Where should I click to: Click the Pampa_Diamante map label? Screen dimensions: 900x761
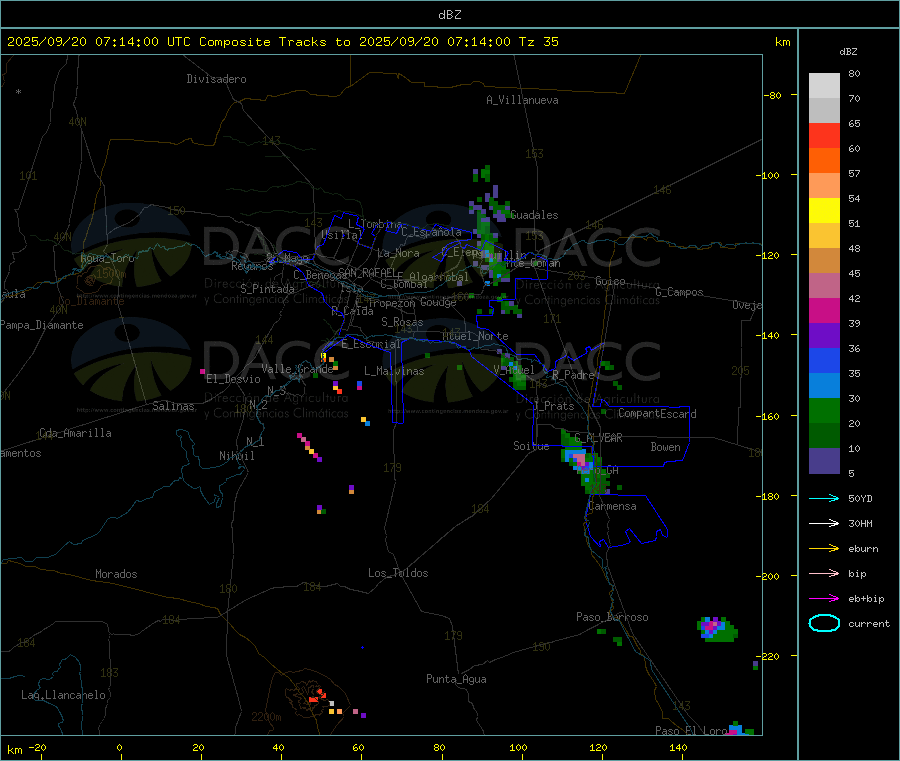coord(42,325)
